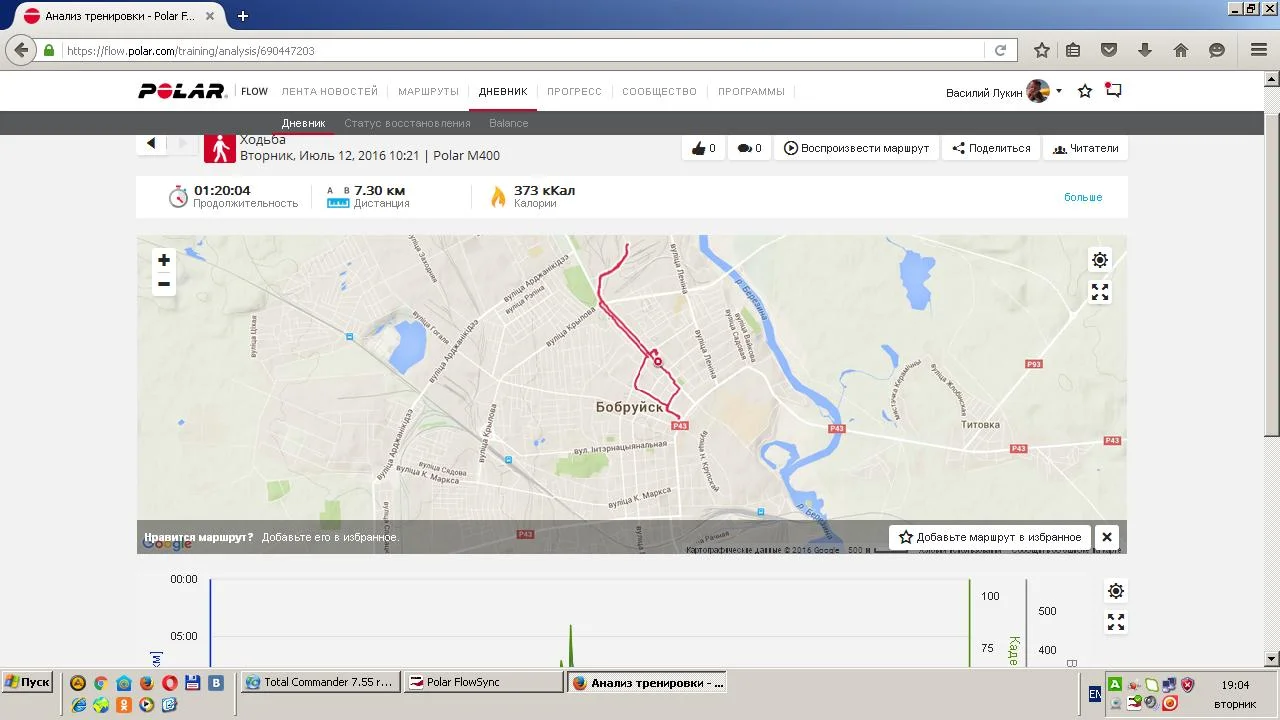The width and height of the screenshot is (1280, 720).
Task: Click the map zoom in plus button
Action: tap(164, 260)
